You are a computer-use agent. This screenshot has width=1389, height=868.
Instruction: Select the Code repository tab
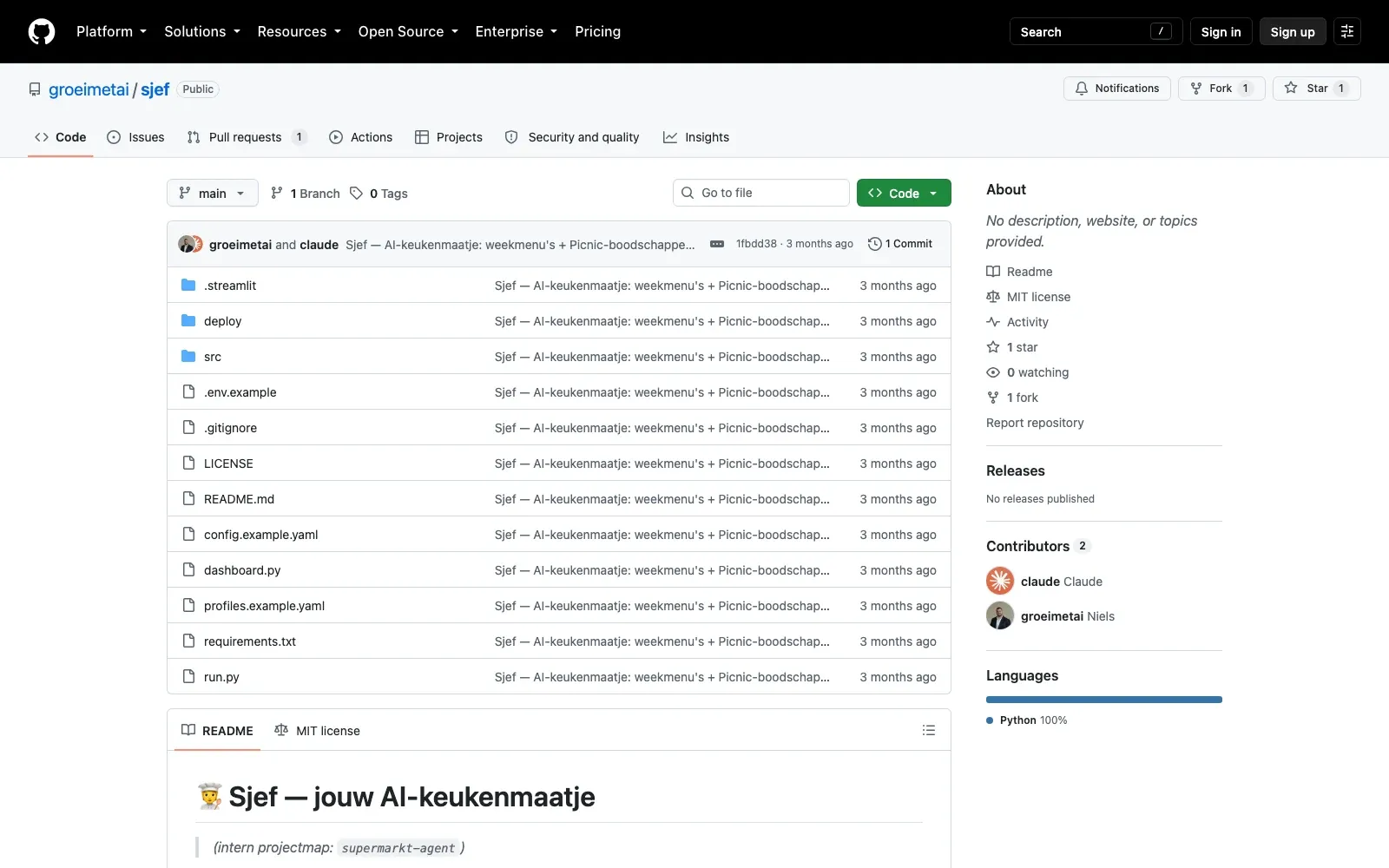click(x=61, y=137)
